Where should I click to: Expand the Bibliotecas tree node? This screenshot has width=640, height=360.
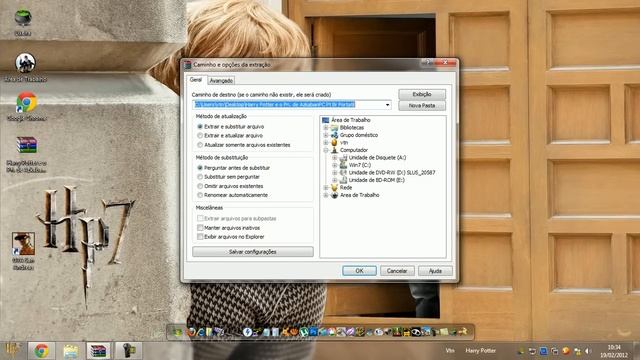pyautogui.click(x=326, y=128)
